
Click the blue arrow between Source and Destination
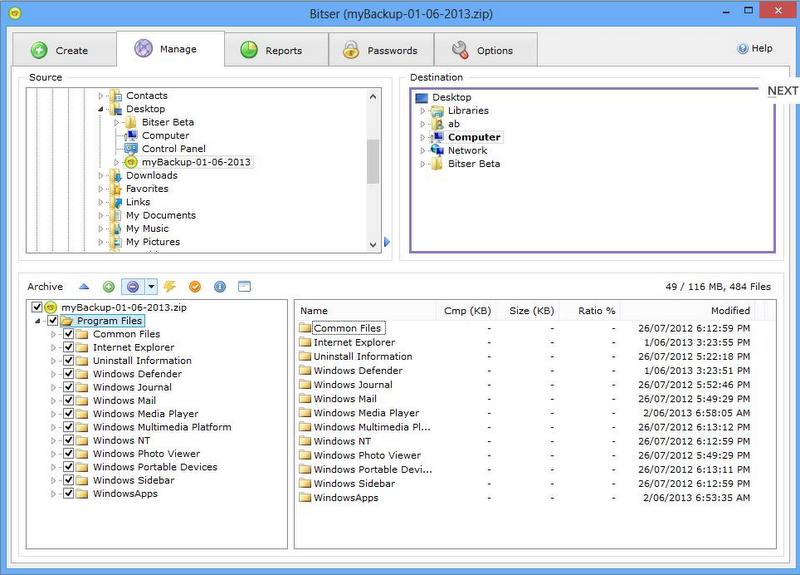387,242
